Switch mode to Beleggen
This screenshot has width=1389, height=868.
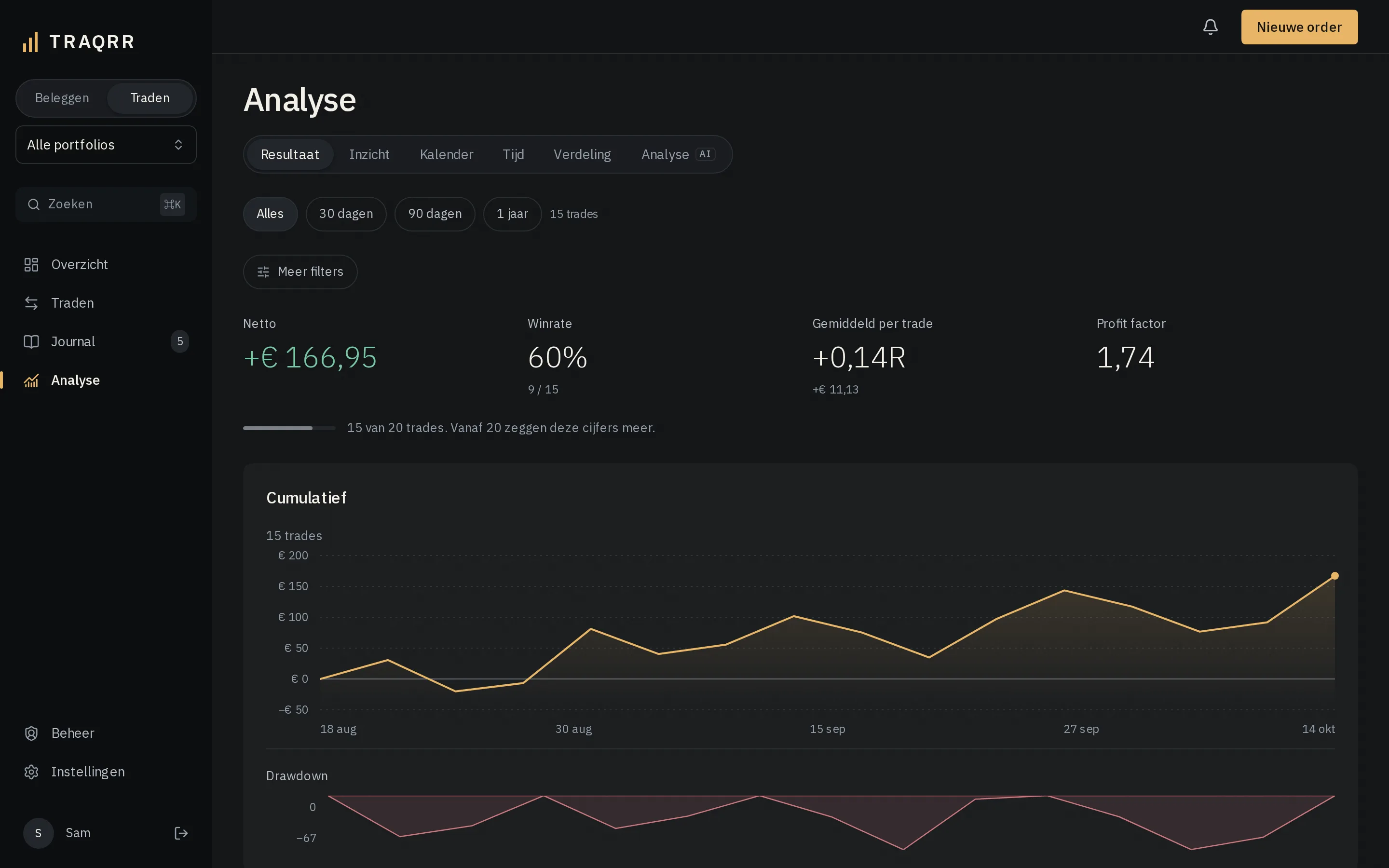coord(62,98)
